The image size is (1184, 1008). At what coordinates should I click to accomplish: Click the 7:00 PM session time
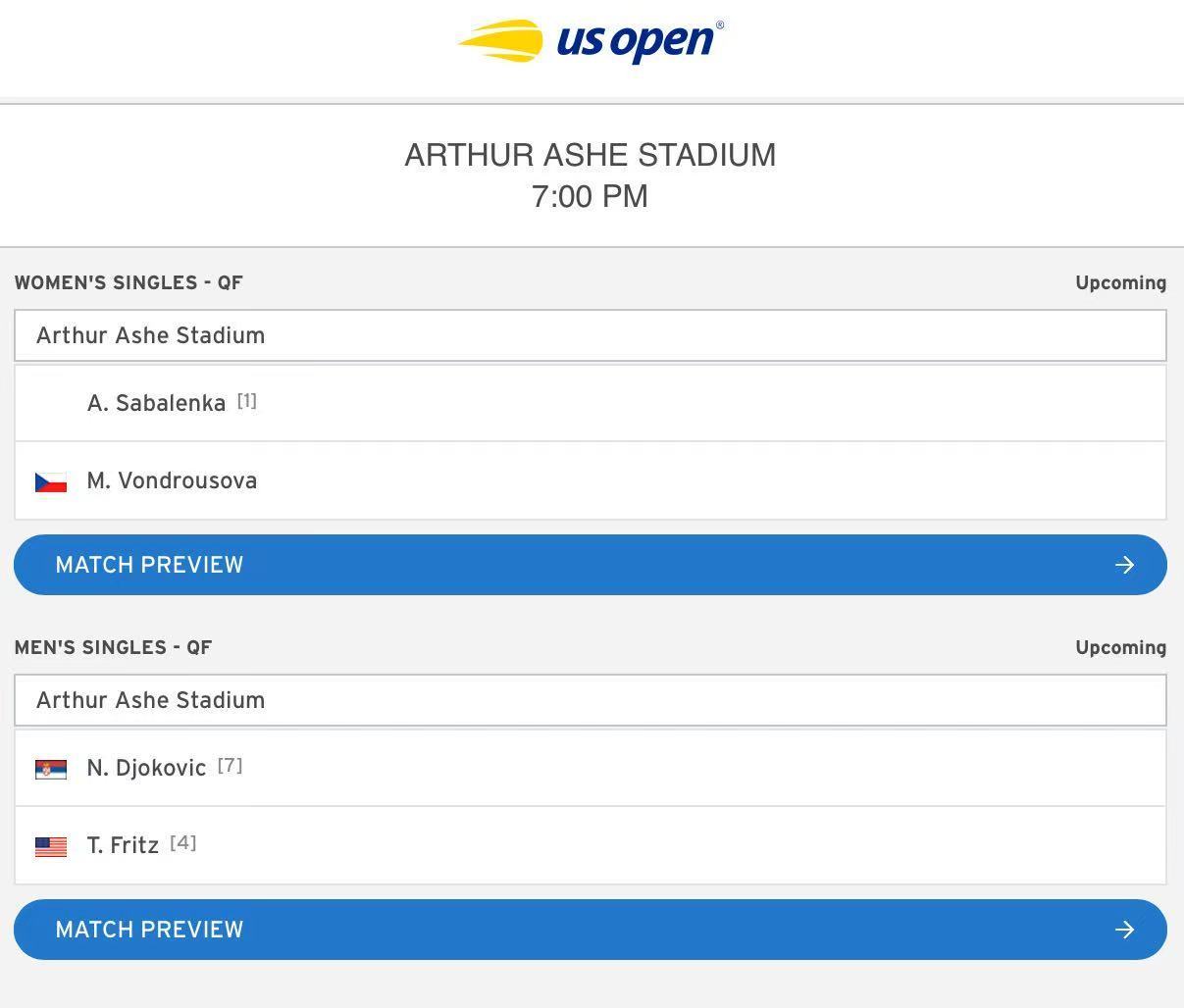pos(590,196)
